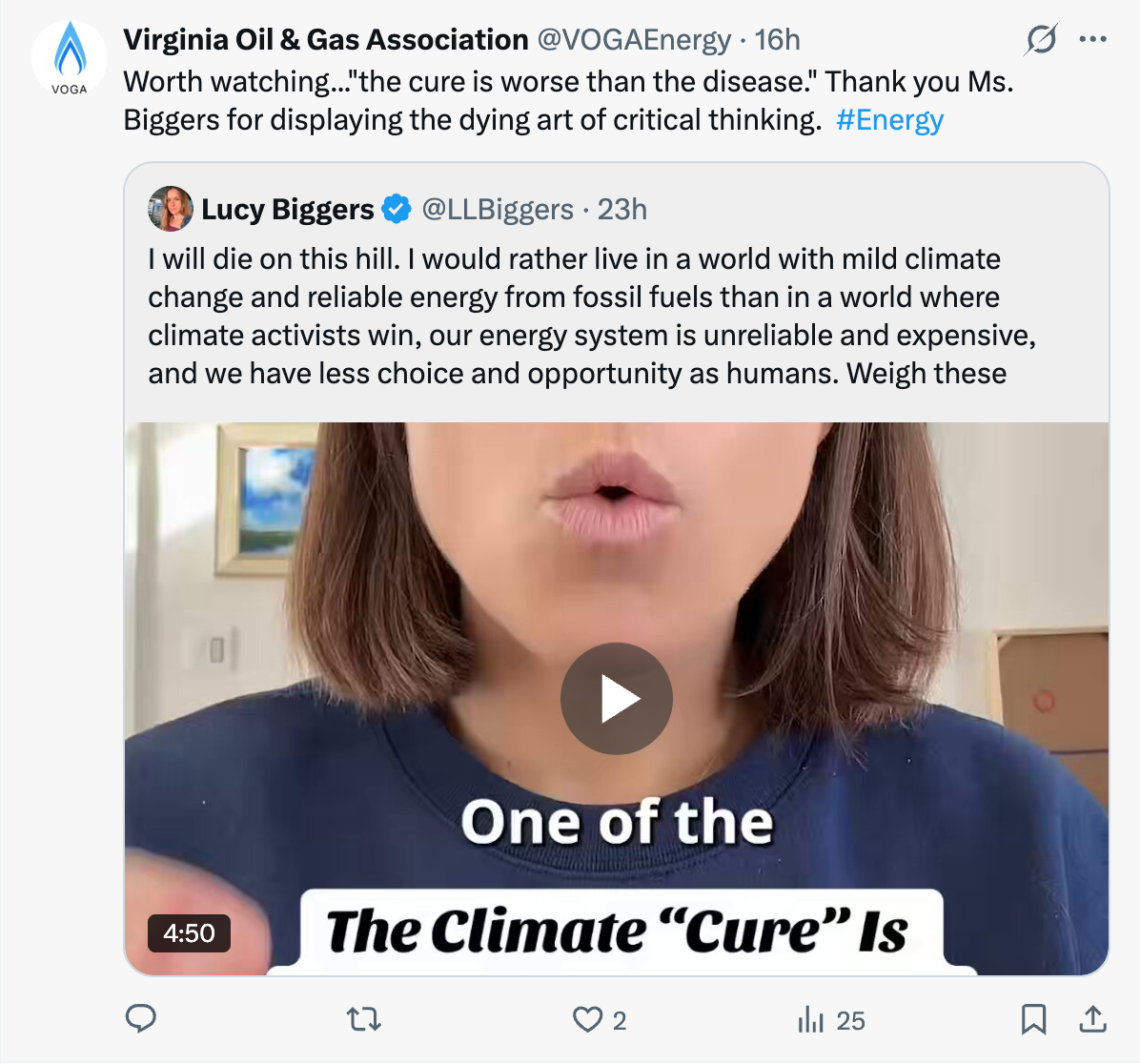Click Lucy Biggers' small profile photo
1140x1064 pixels.
click(171, 209)
